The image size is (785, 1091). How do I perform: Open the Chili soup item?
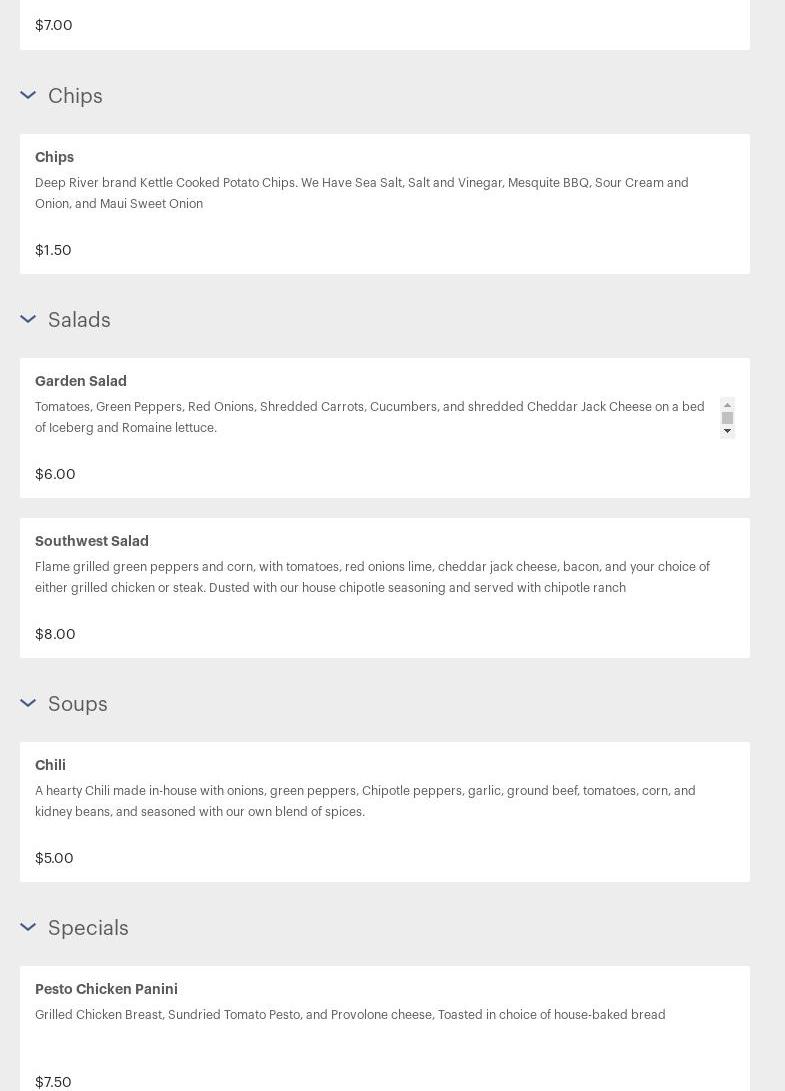pos(50,765)
